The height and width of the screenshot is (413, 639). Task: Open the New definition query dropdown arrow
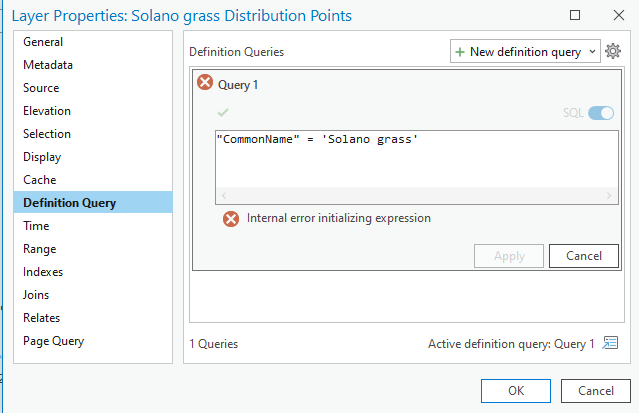point(591,51)
